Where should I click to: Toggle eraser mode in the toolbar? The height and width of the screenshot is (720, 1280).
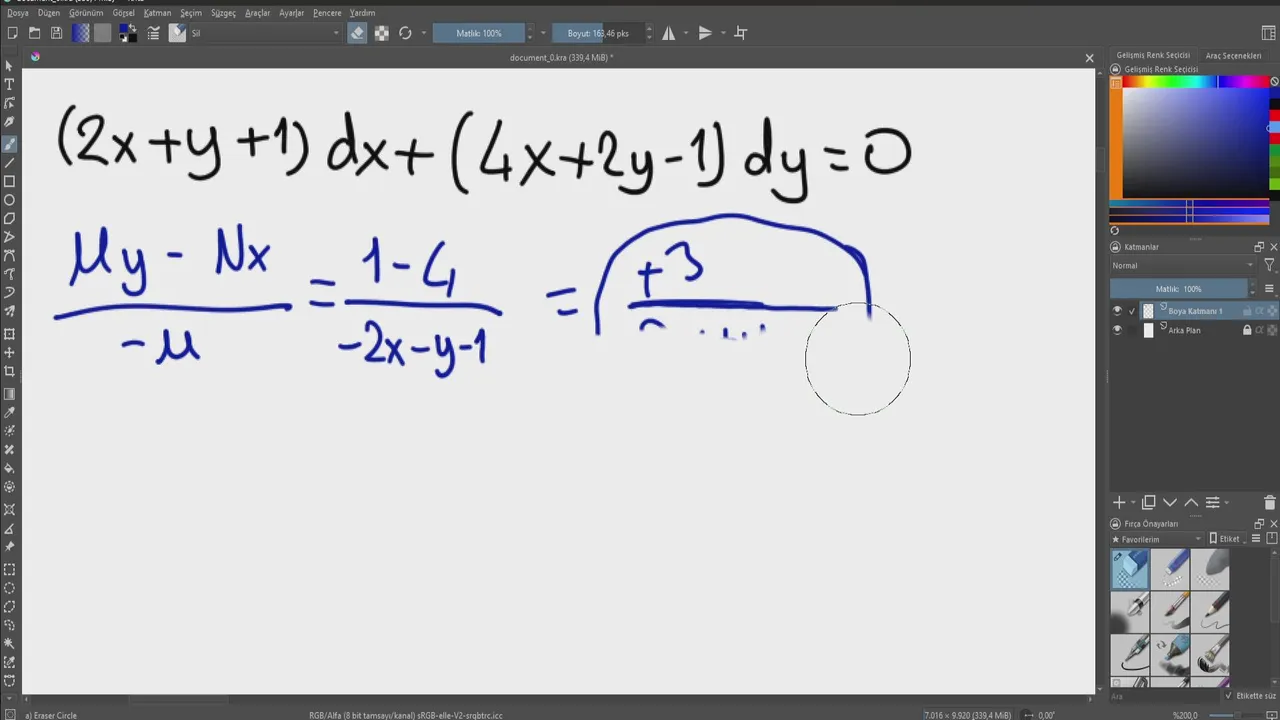pos(357,33)
